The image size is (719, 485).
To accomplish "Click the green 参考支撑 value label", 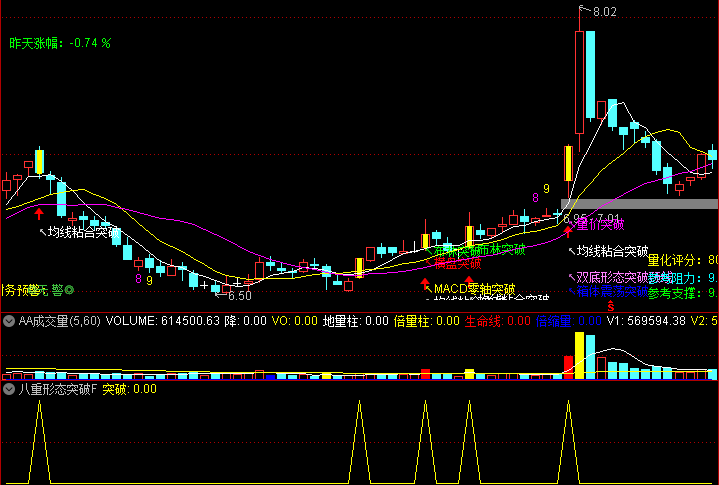I will pyautogui.click(x=683, y=293).
